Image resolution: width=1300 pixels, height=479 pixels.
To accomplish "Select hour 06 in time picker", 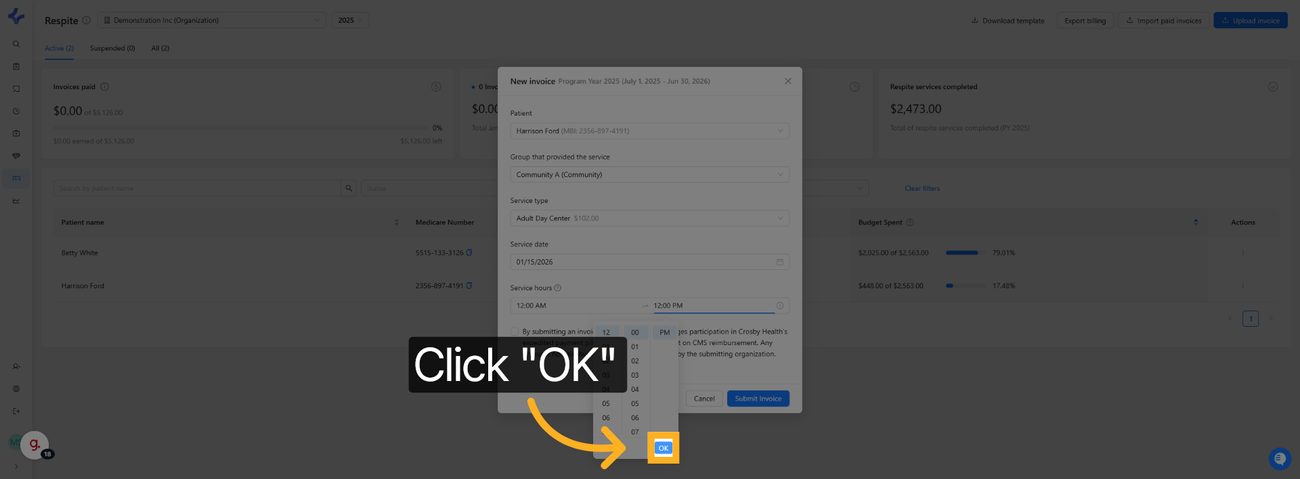I will coord(606,418).
